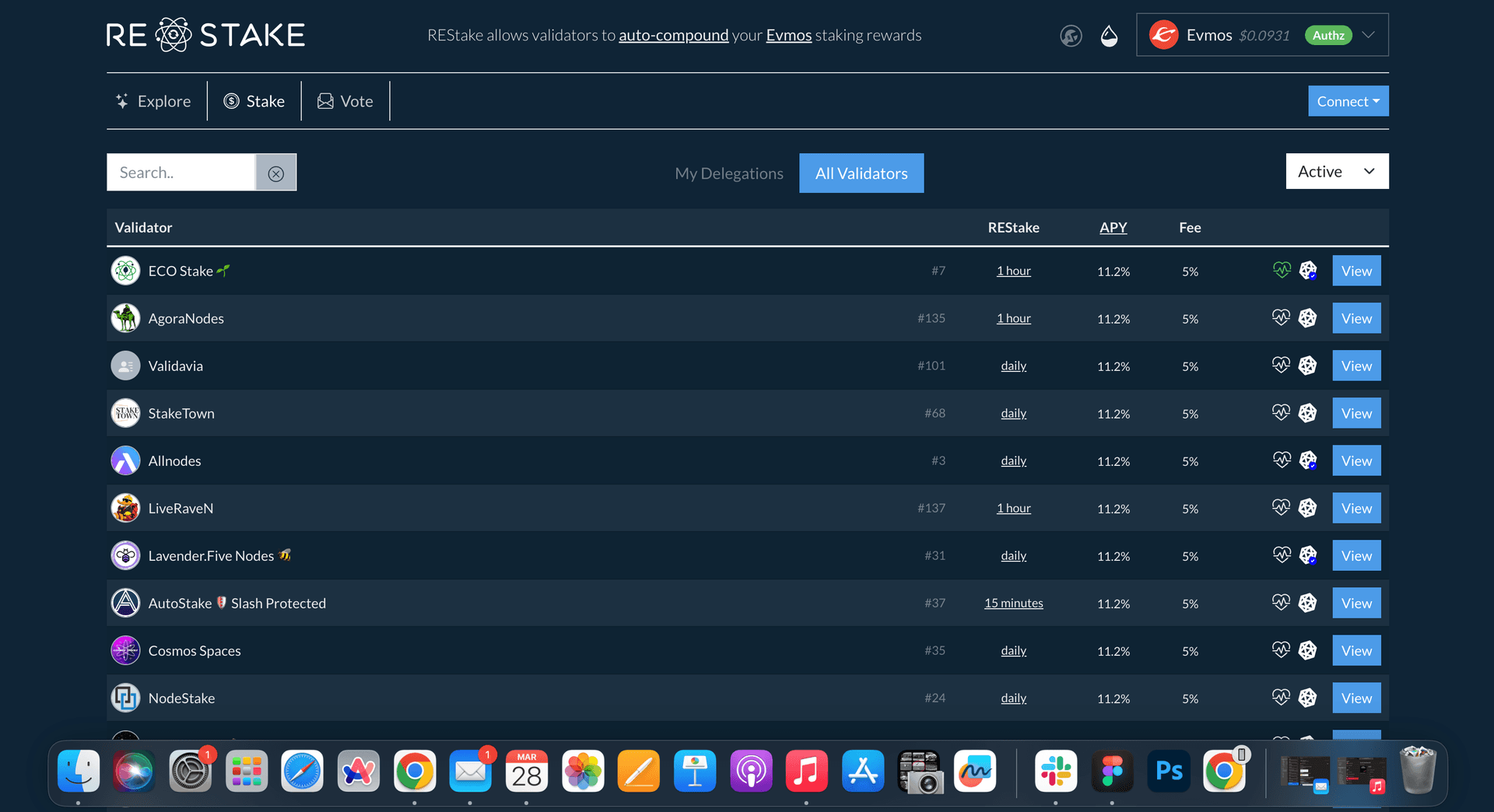Go to the Explore tab
Screen dimensions: 1494x812
pyautogui.click(x=153, y=101)
